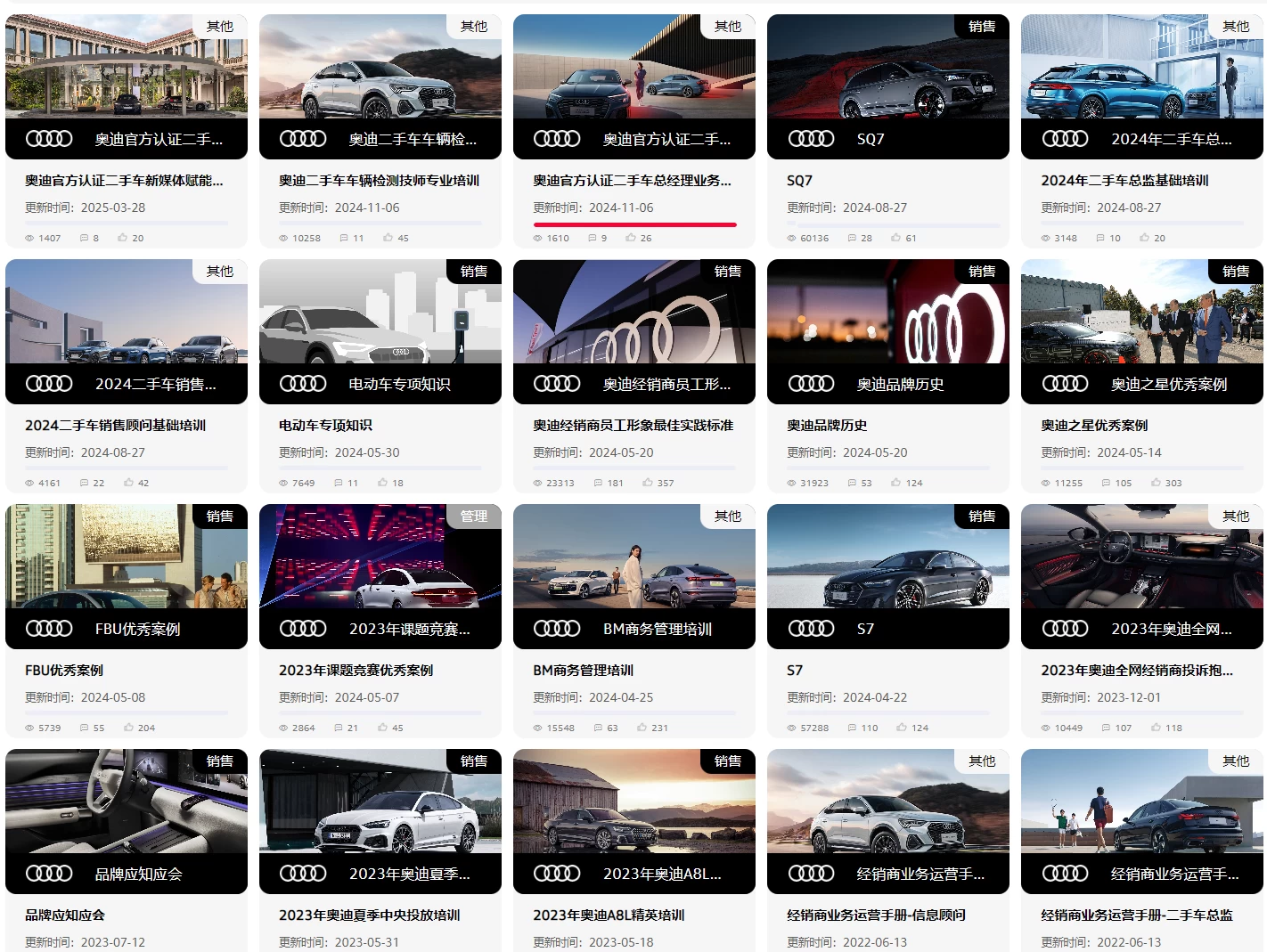Click the thumbs-up icon under BM商务管理培训

(x=642, y=728)
